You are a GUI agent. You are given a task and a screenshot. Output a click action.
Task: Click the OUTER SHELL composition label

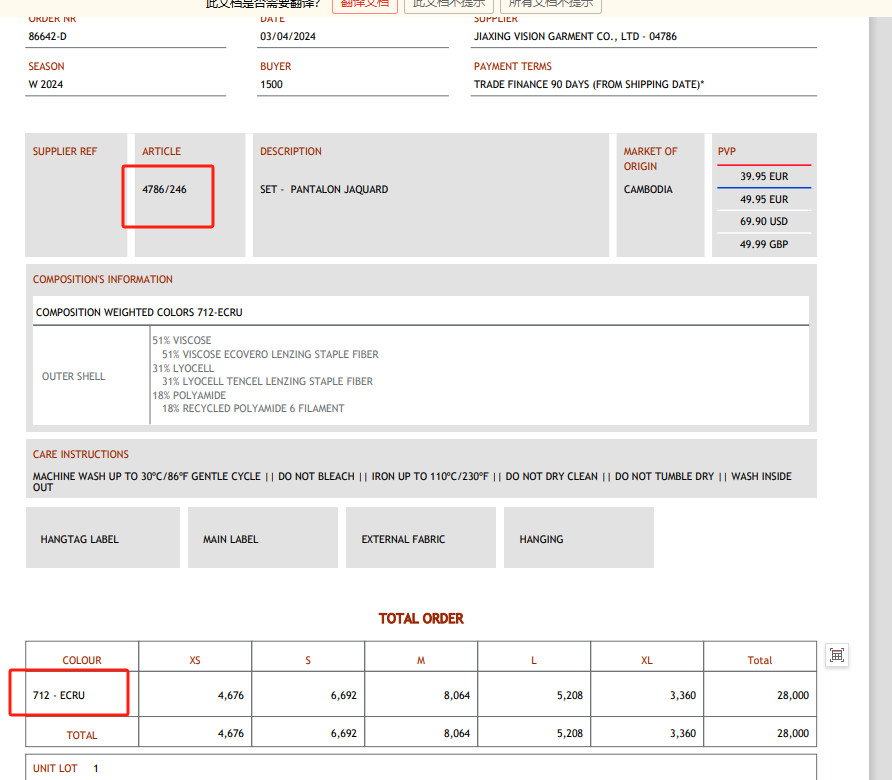tap(73, 376)
